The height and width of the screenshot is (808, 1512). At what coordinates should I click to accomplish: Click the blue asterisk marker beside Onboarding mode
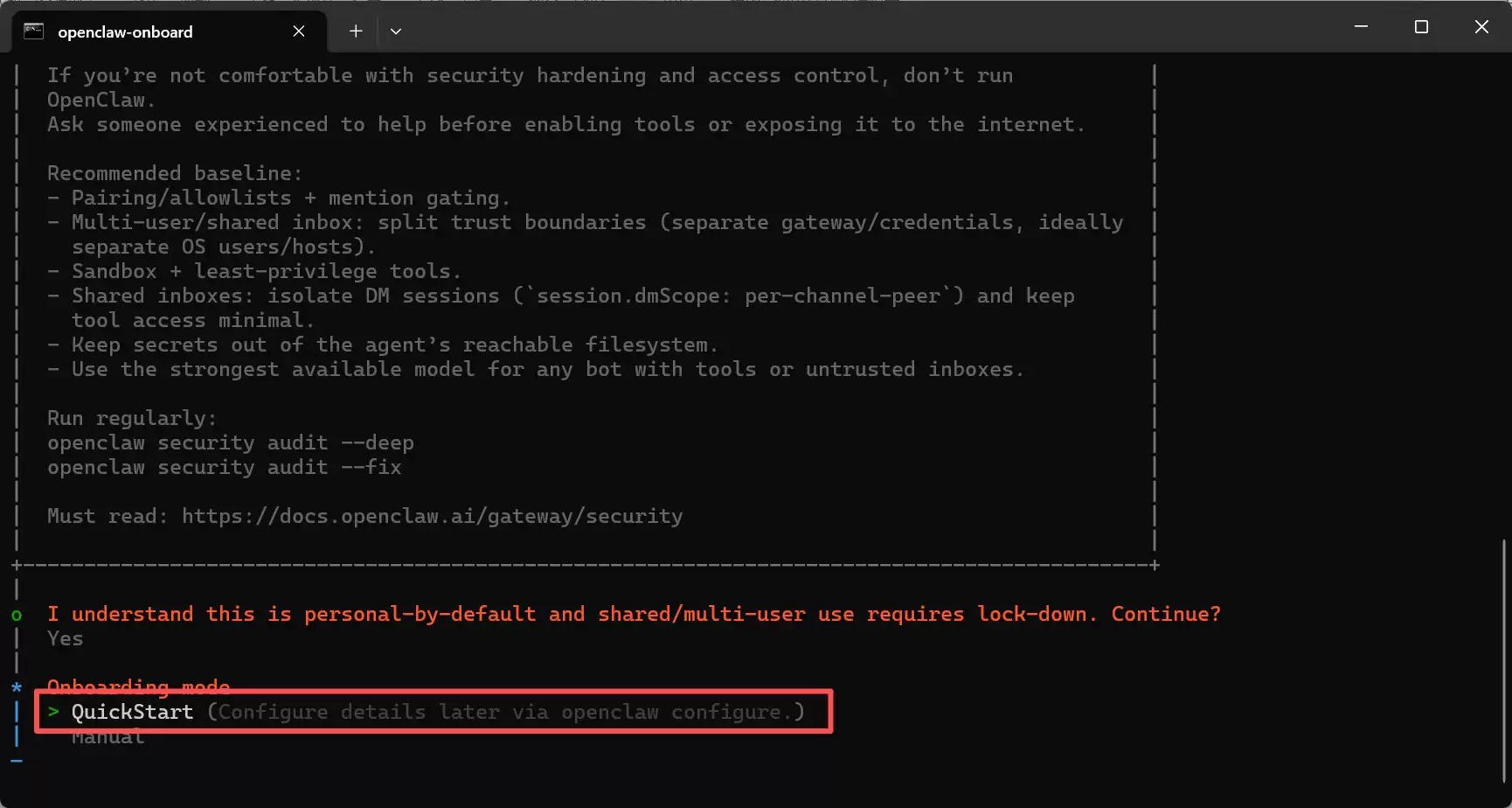pos(17,687)
